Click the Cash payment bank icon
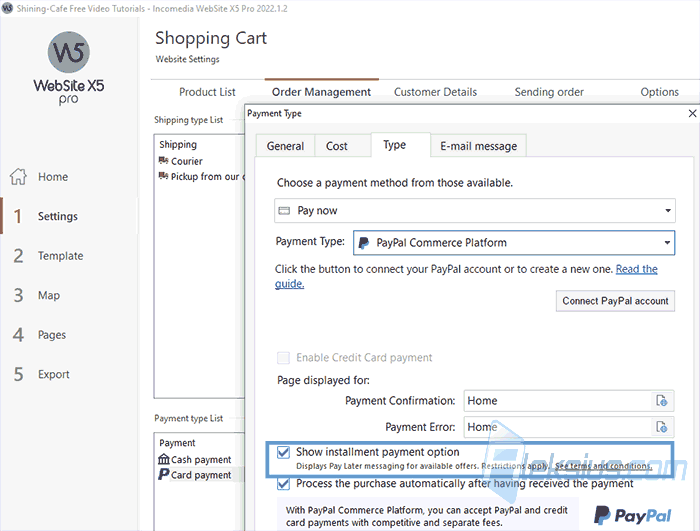 click(164, 459)
